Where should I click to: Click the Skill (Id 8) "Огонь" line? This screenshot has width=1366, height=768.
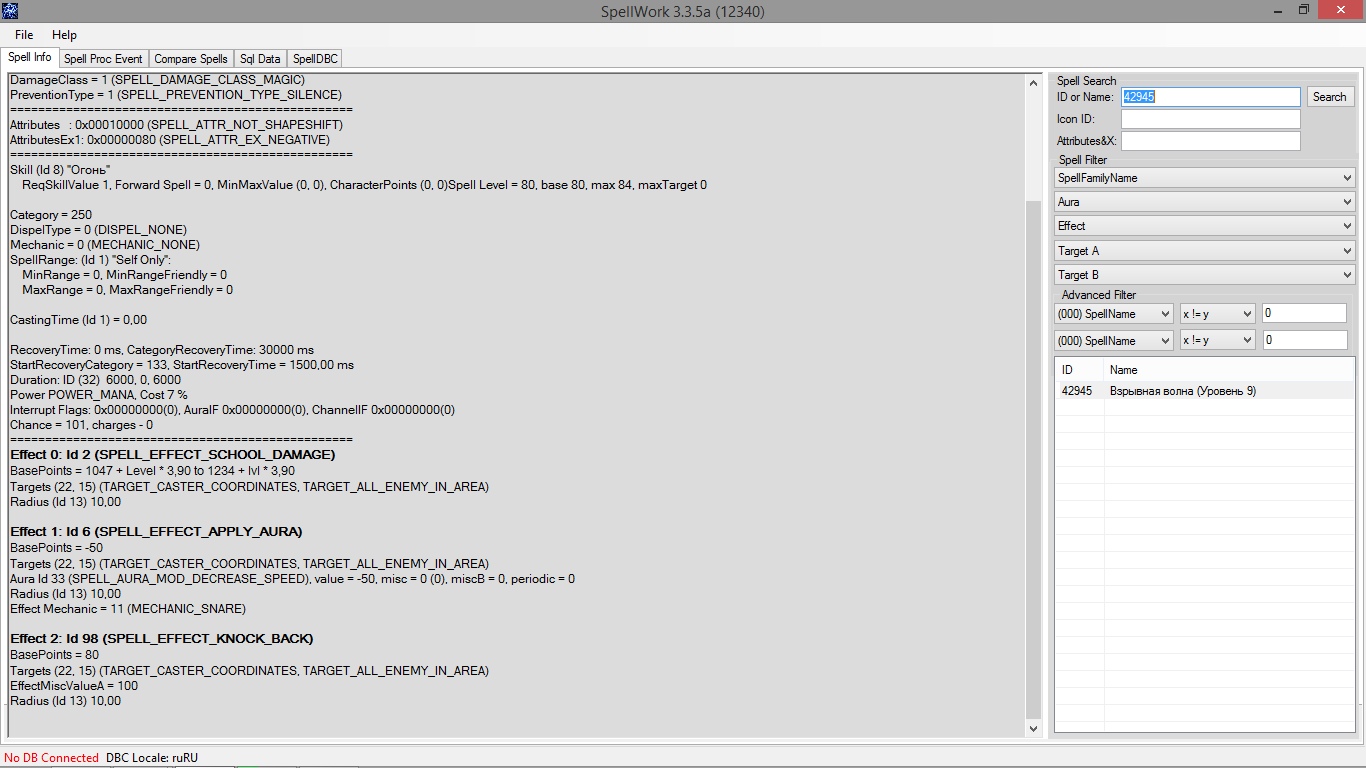pyautogui.click(x=60, y=170)
